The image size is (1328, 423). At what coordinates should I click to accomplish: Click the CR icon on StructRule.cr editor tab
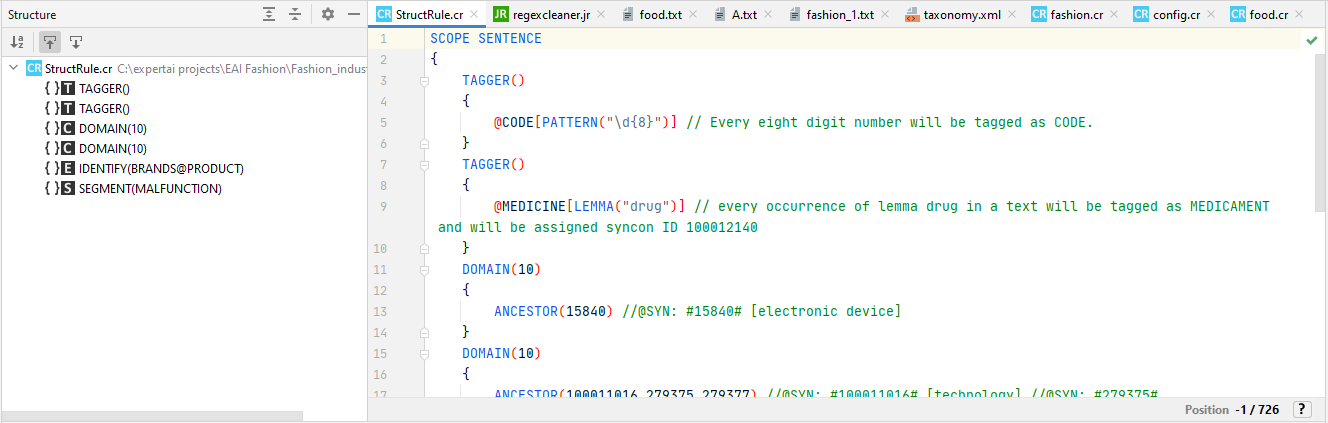coord(384,14)
